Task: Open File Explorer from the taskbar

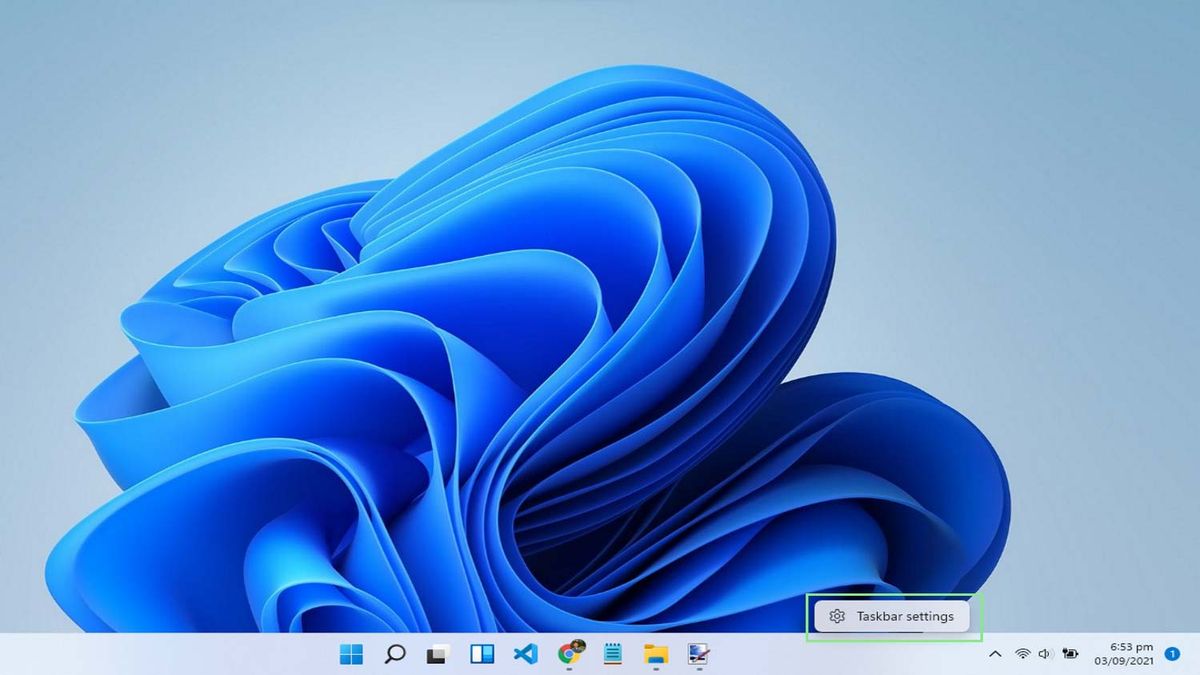Action: click(656, 656)
